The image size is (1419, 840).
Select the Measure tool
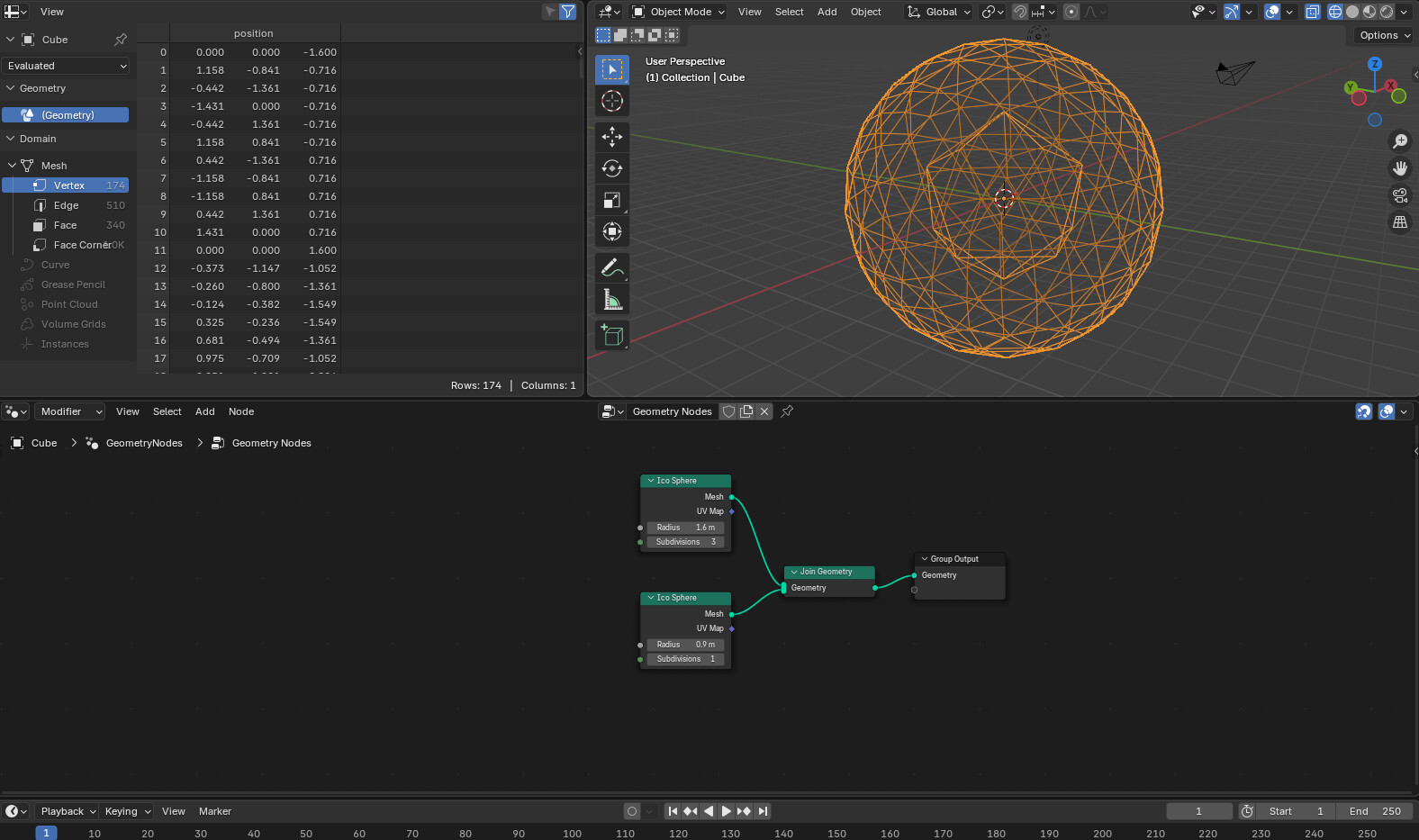coord(612,299)
